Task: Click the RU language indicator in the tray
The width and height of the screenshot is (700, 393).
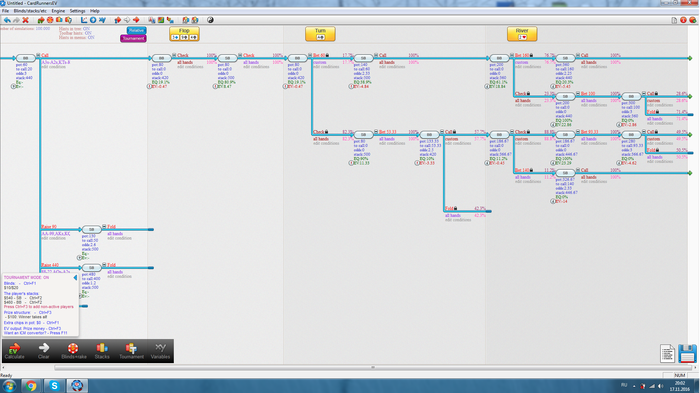Action: click(x=624, y=385)
